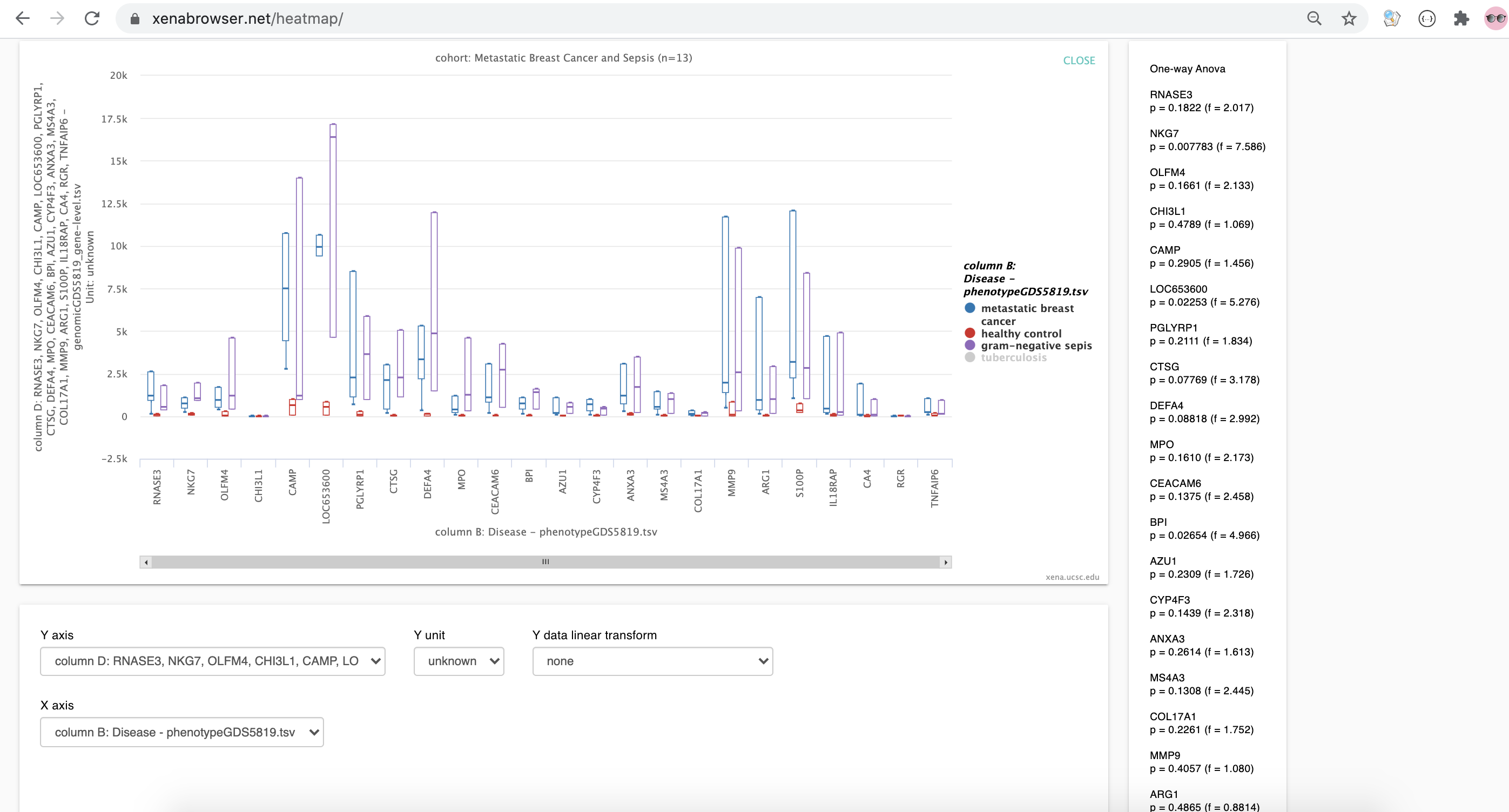Open the Y unit dropdown

tap(459, 661)
